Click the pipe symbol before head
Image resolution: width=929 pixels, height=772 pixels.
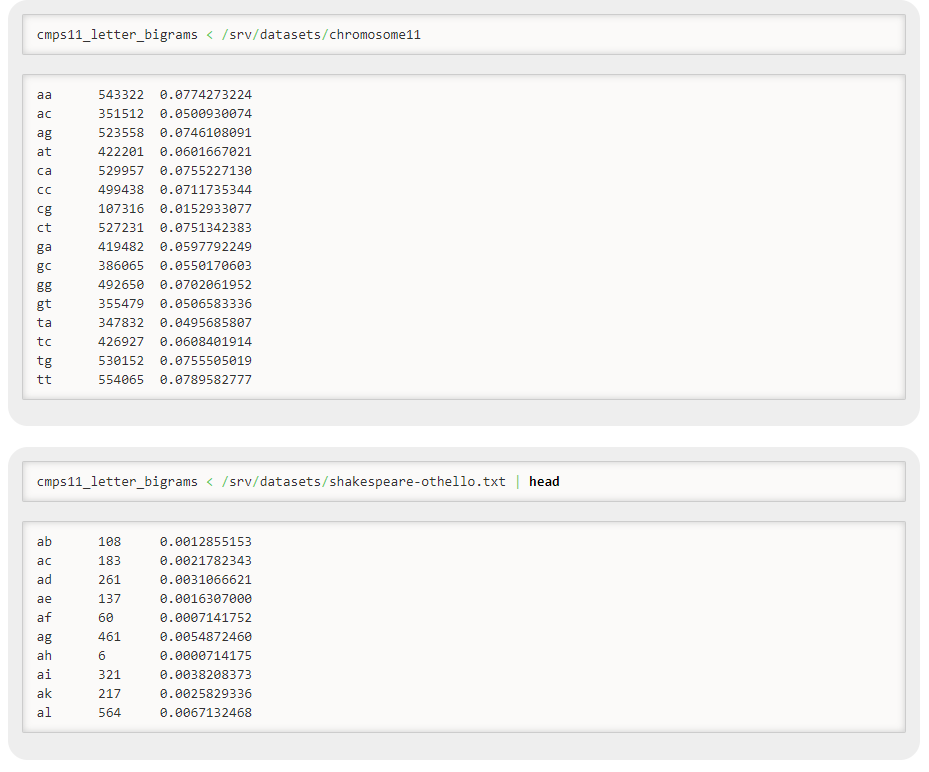[520, 481]
